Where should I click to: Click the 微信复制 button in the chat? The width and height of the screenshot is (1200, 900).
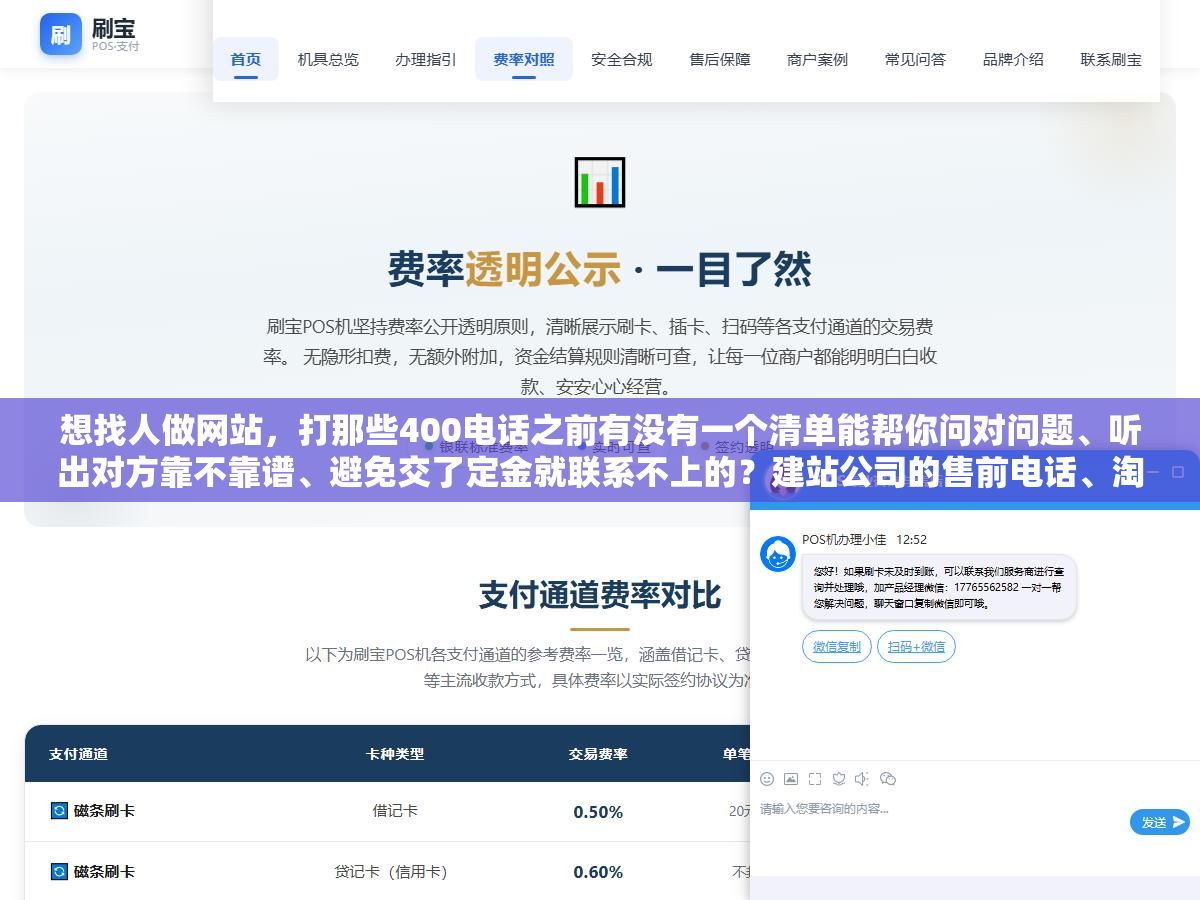[x=837, y=646]
